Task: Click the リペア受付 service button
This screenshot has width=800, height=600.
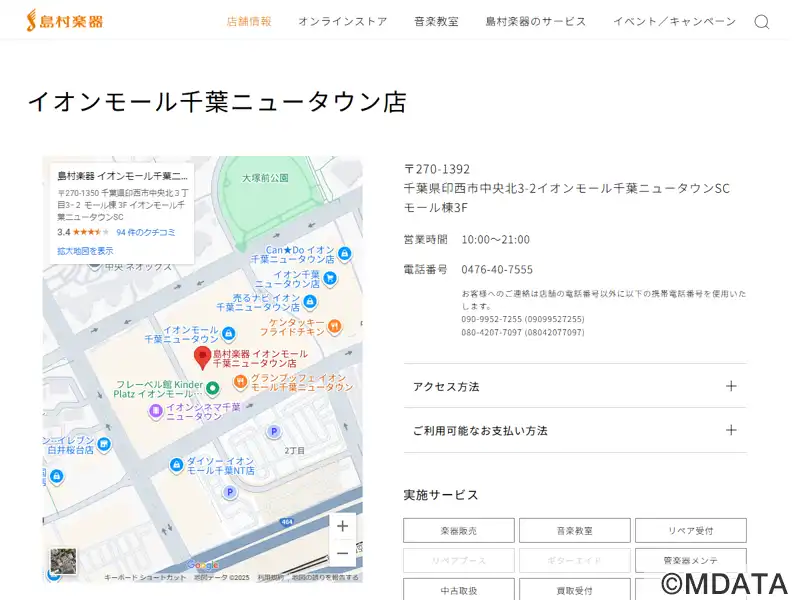Action: (x=691, y=531)
